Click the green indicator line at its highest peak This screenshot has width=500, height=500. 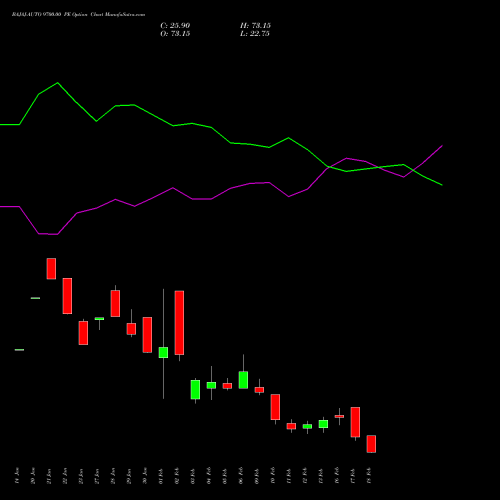58,83
